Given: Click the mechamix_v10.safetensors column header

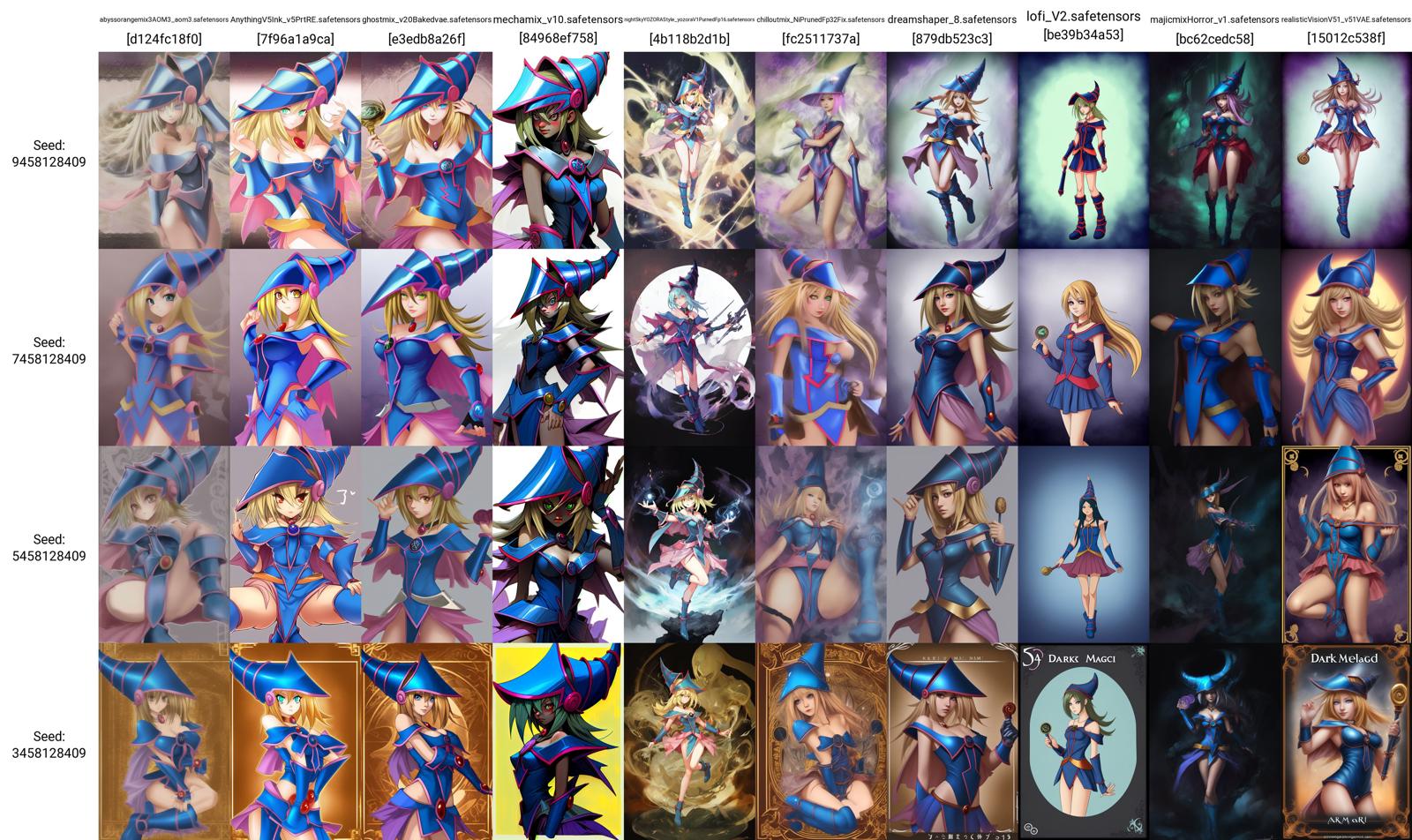Looking at the screenshot, I should pos(558,19).
